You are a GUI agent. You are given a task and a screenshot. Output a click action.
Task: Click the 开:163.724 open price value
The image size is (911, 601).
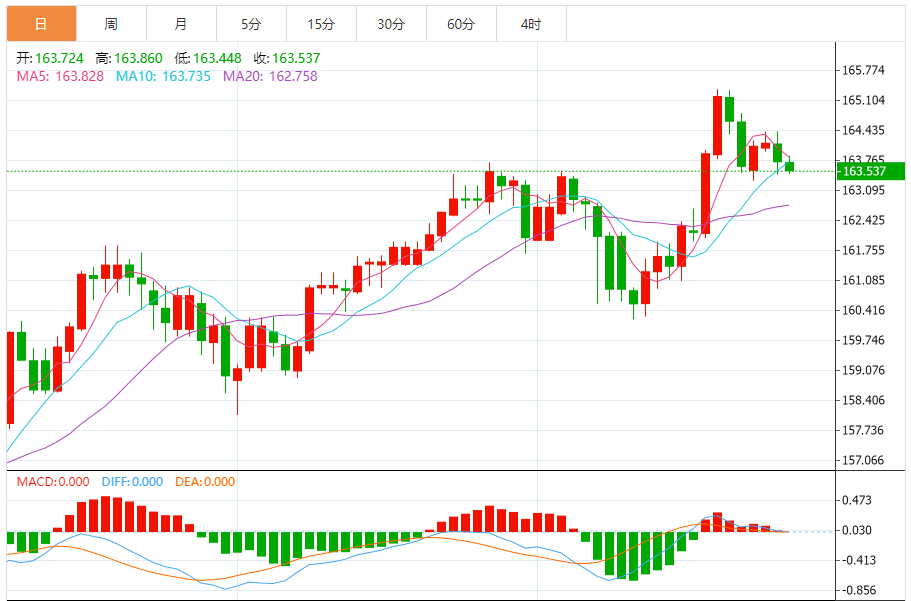50,58
